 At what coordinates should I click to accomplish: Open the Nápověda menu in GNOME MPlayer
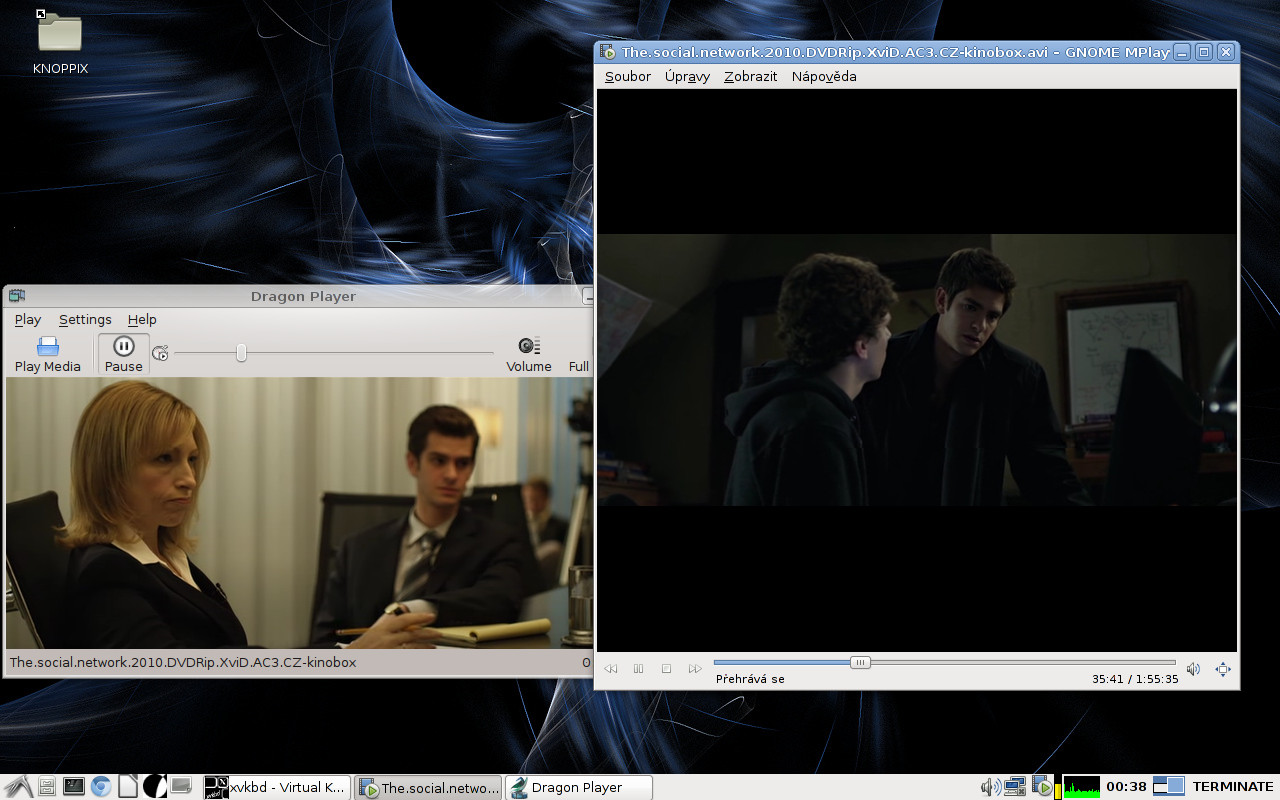(824, 76)
